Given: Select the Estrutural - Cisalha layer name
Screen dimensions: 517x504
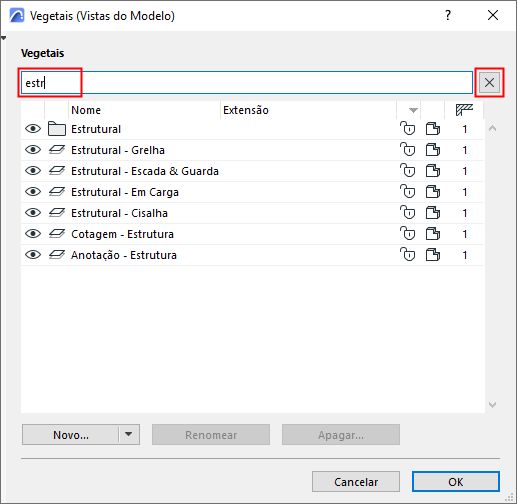Looking at the screenshot, I should coord(119,213).
